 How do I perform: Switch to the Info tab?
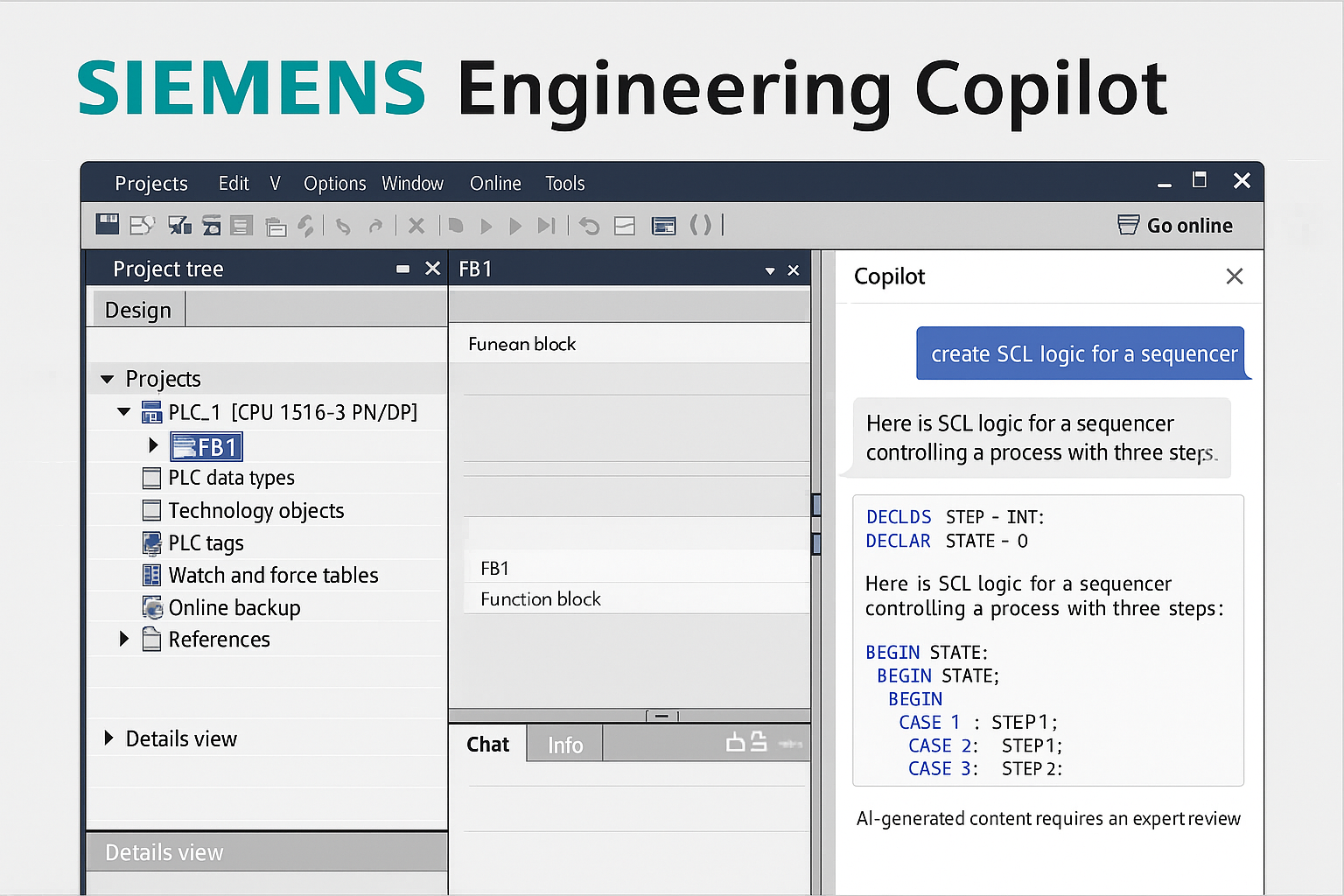(x=564, y=744)
